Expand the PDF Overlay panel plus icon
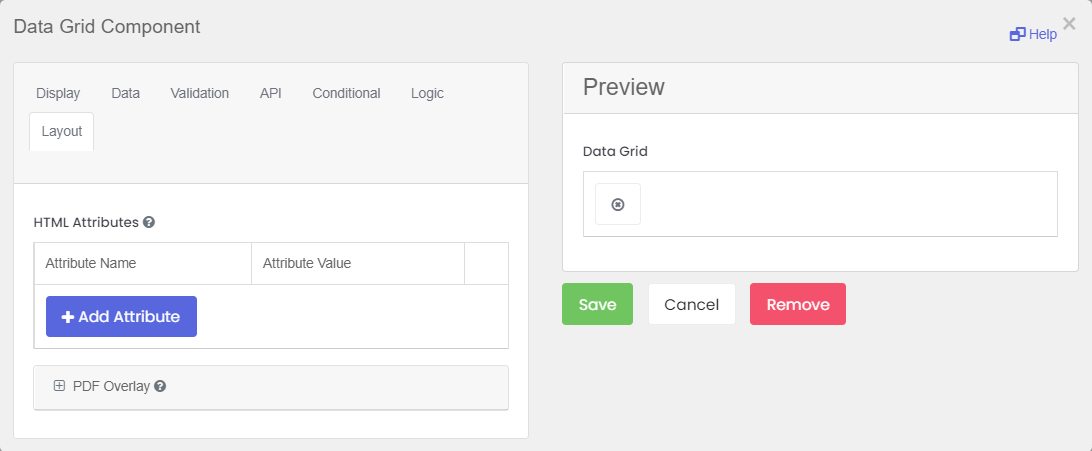The width and height of the screenshot is (1092, 451). click(59, 386)
